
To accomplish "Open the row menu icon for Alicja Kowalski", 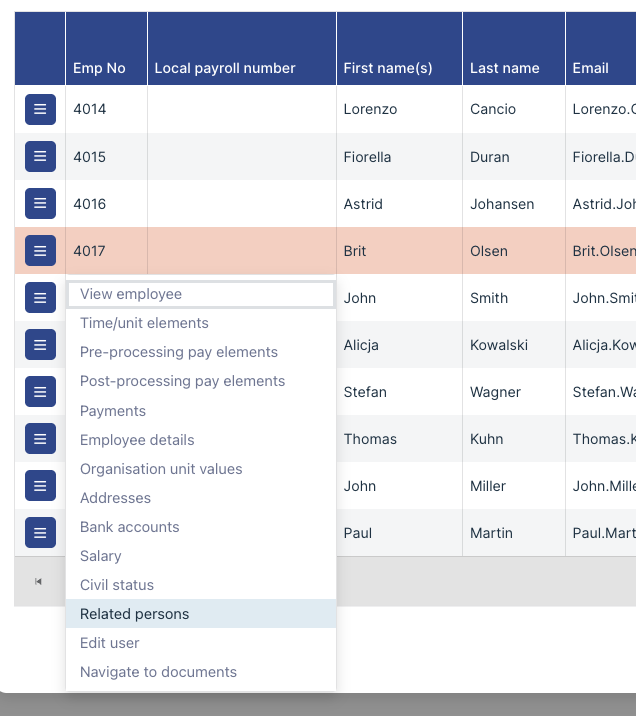I will pos(40,345).
